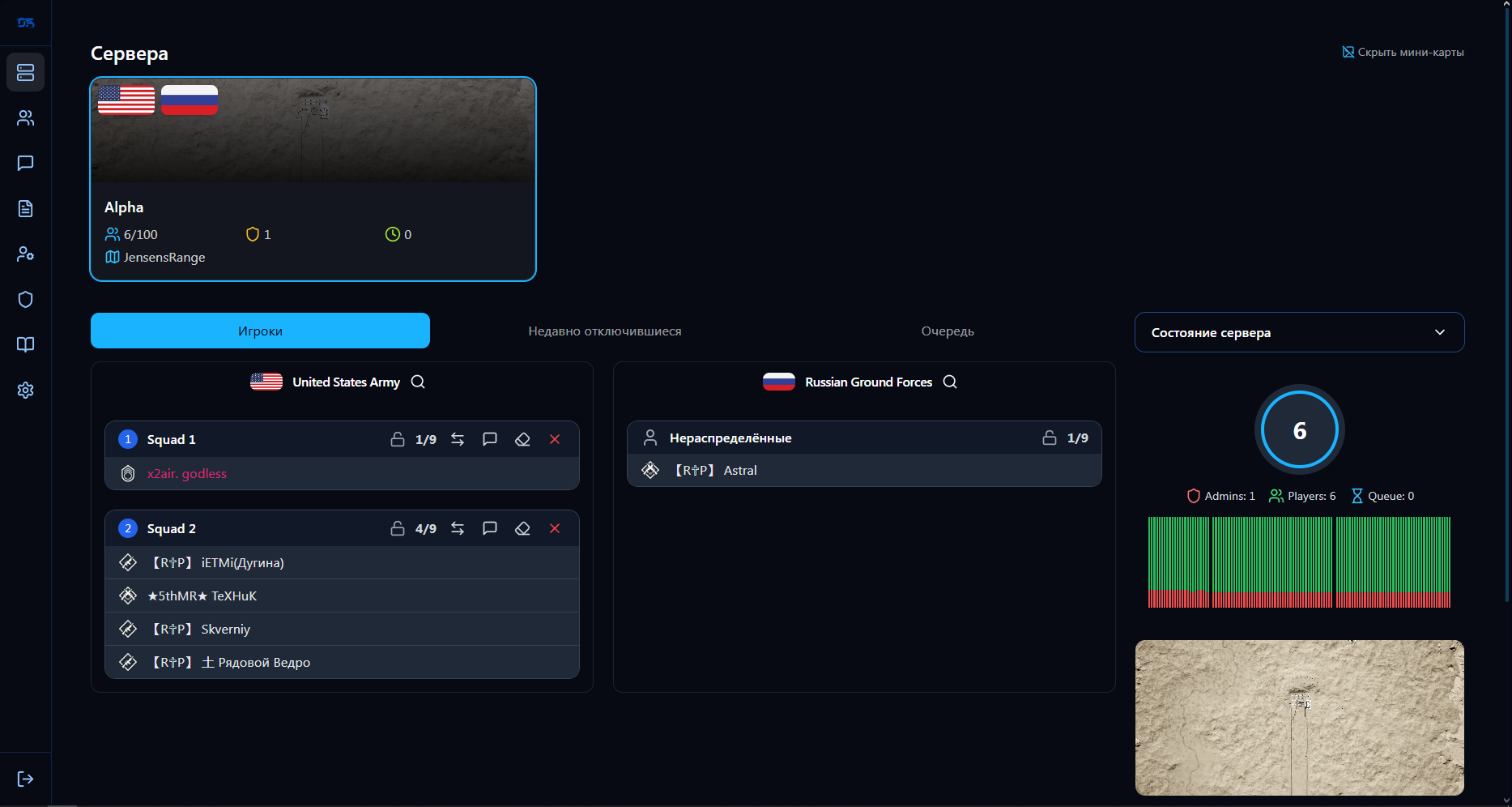1512x807 pixels.
Task: Send message to Squad 2
Action: pos(490,528)
